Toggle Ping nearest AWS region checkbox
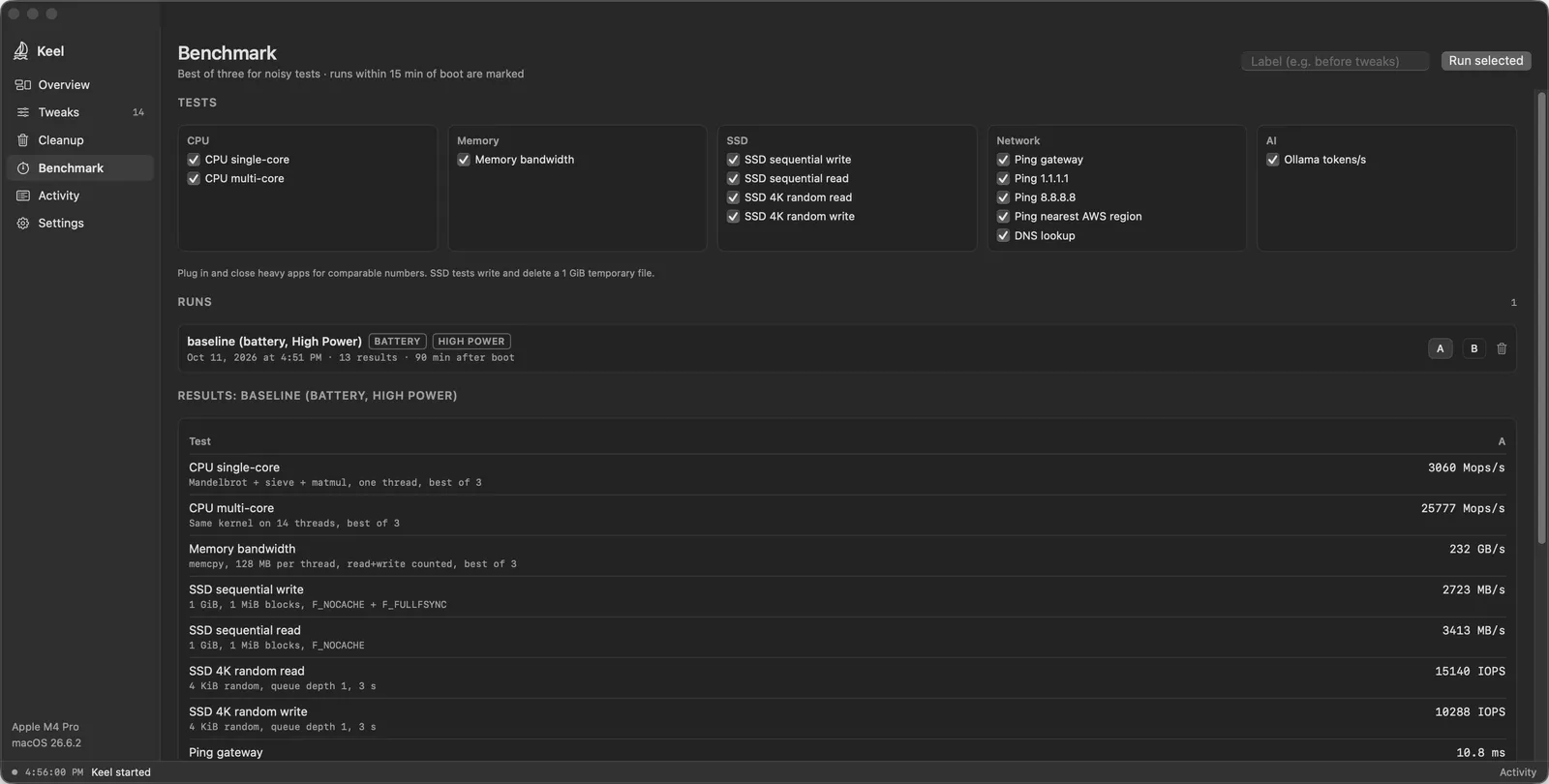 pyautogui.click(x=1003, y=217)
